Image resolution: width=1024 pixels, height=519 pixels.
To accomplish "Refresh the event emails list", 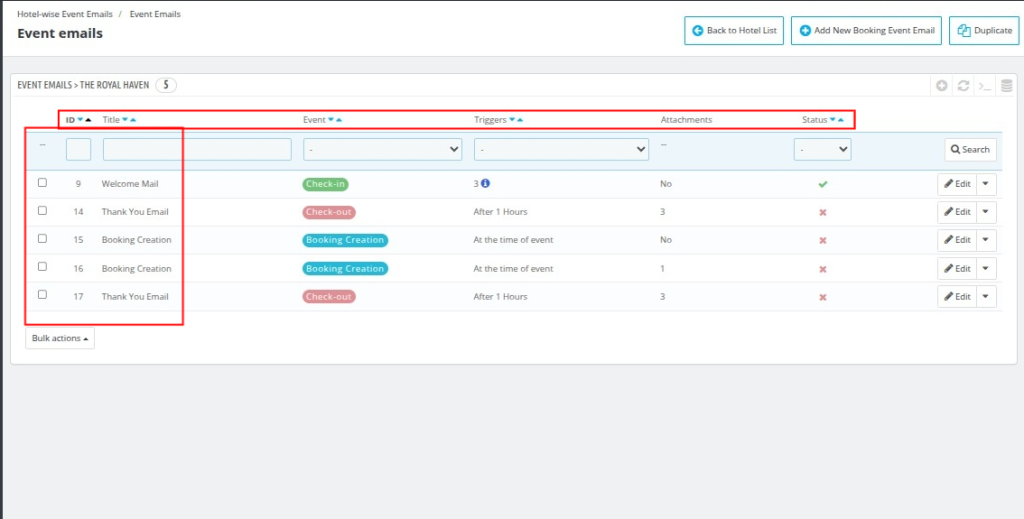I will click(963, 86).
